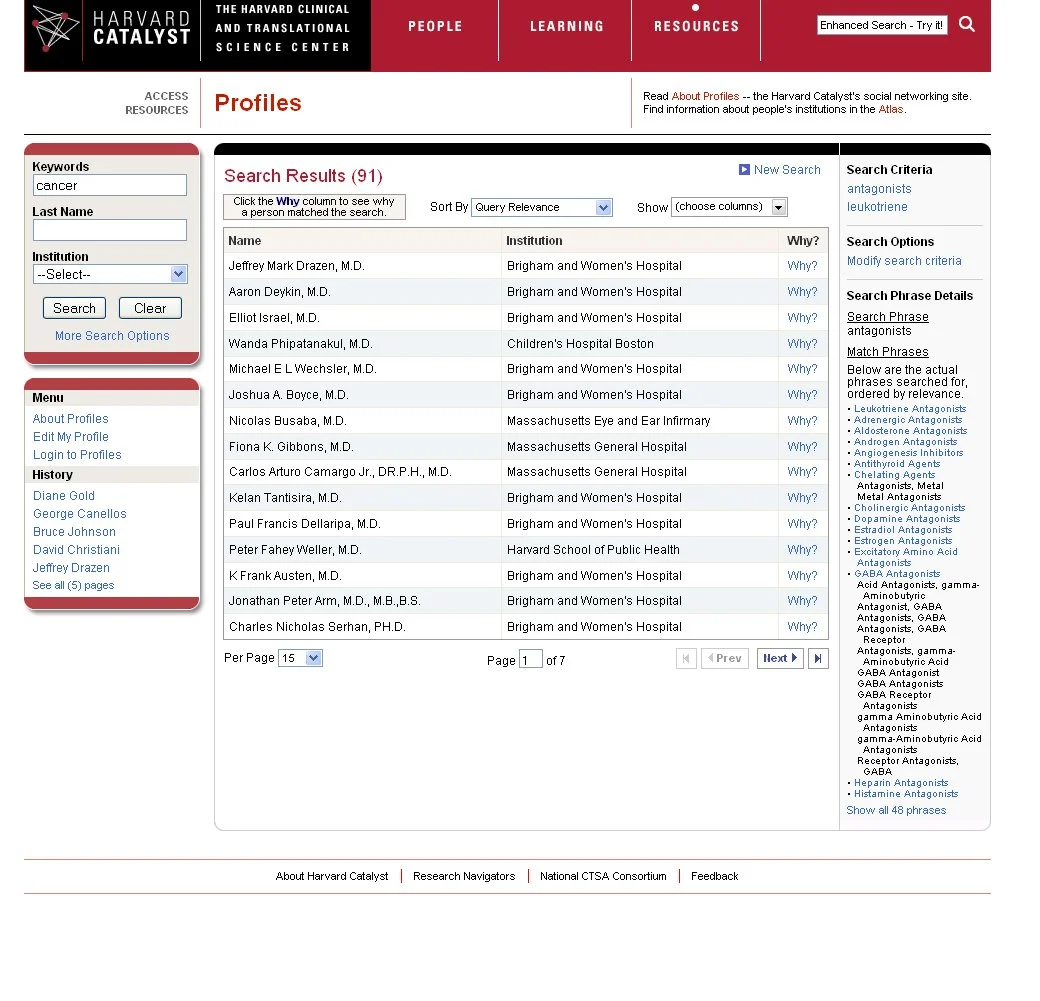Open George Canellos from History

80,514
